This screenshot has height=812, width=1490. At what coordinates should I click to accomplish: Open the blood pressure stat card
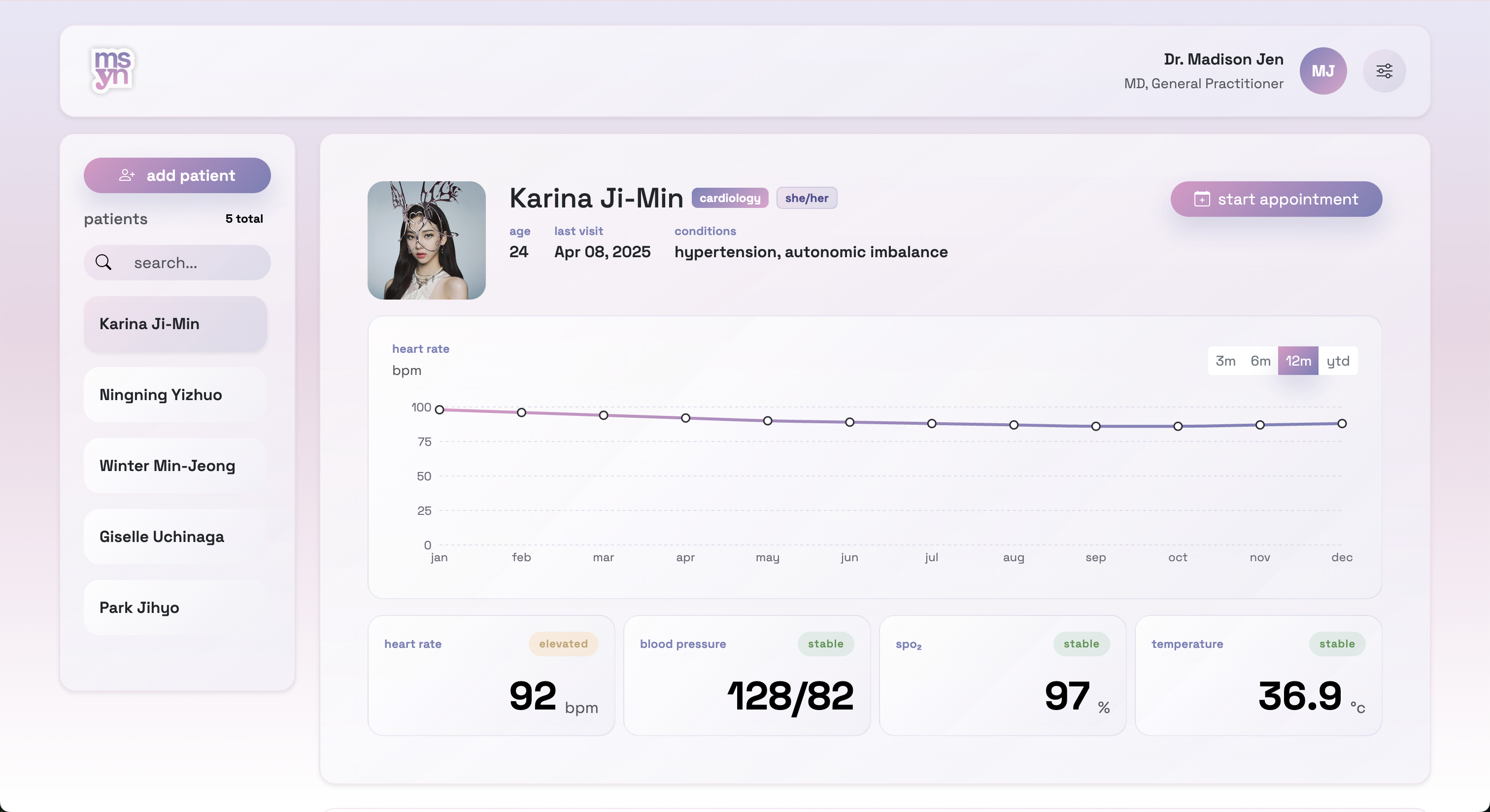point(746,675)
